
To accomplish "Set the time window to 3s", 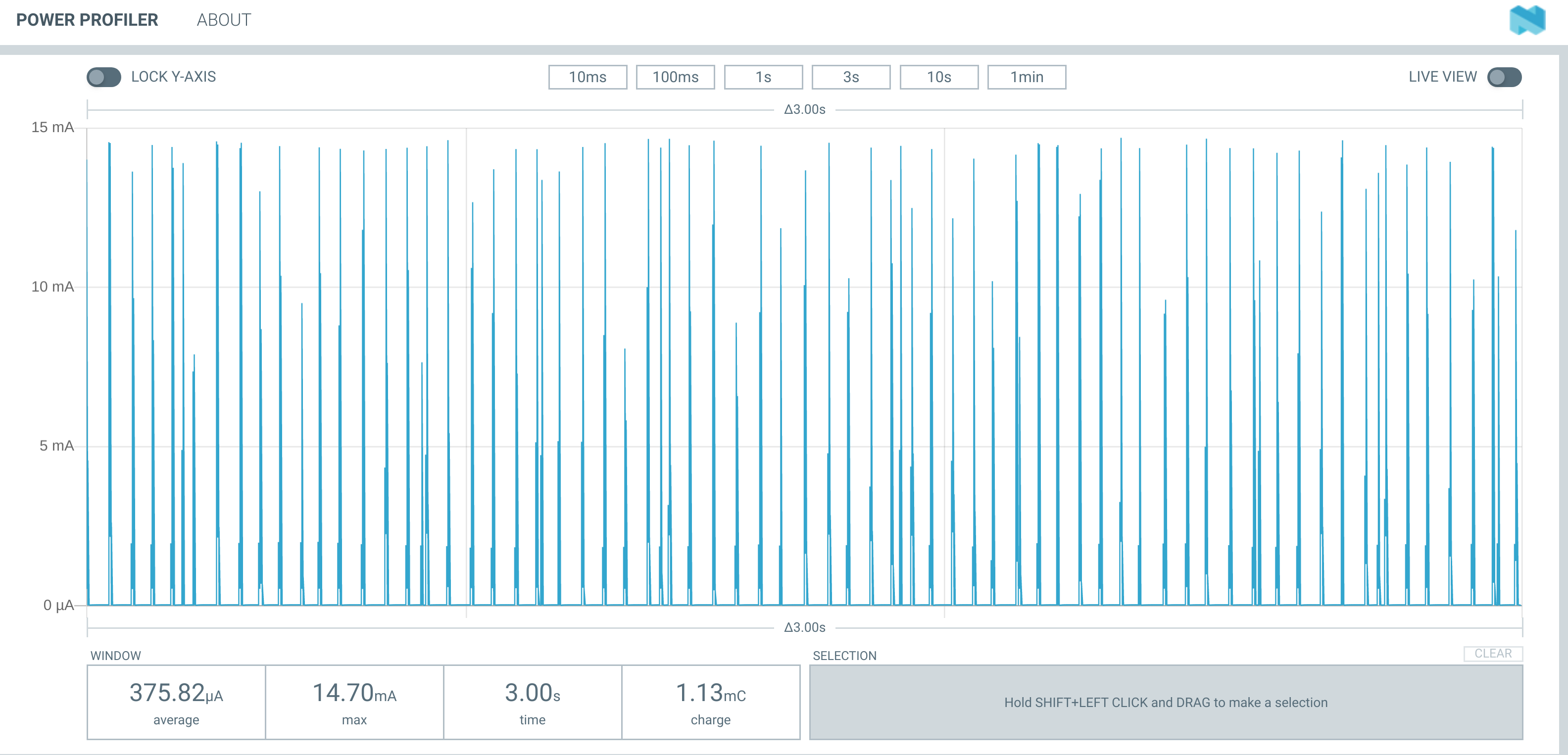I will 851,77.
